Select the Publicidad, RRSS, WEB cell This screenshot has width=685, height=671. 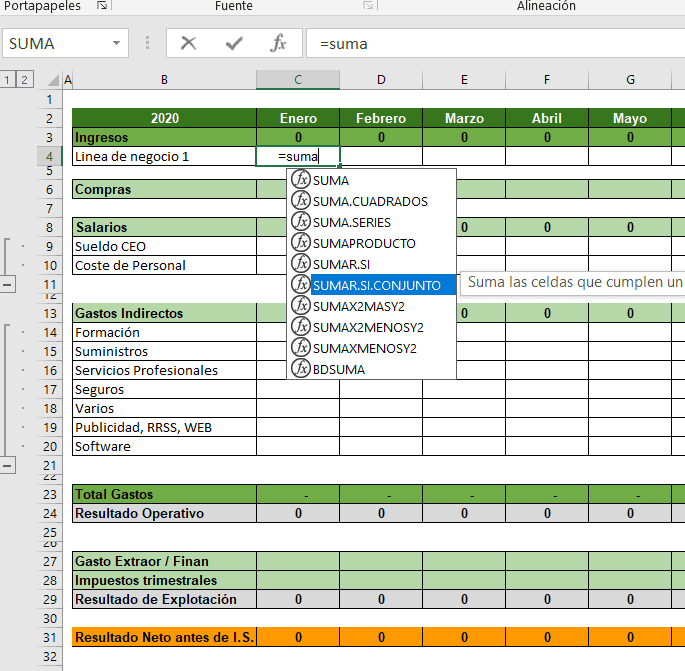click(164, 427)
